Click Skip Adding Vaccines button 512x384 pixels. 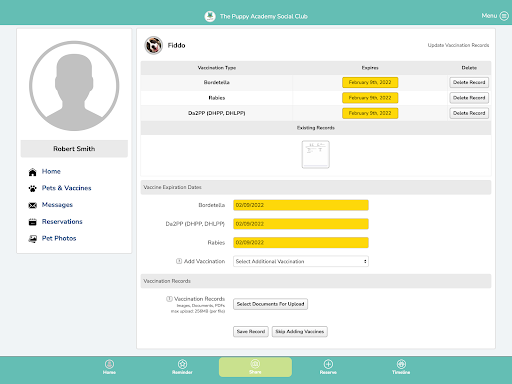[300, 332]
